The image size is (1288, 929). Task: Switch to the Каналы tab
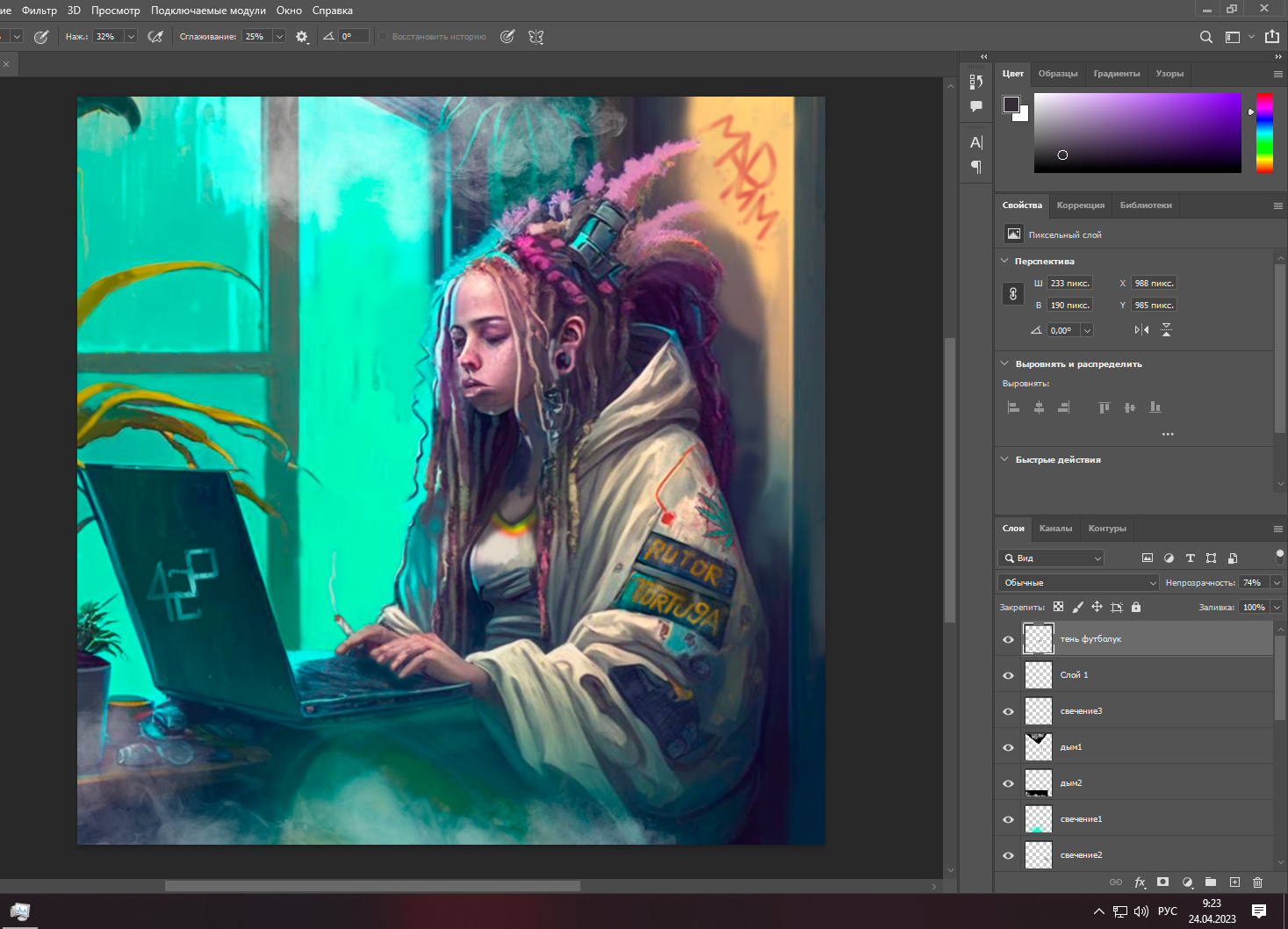click(x=1055, y=529)
